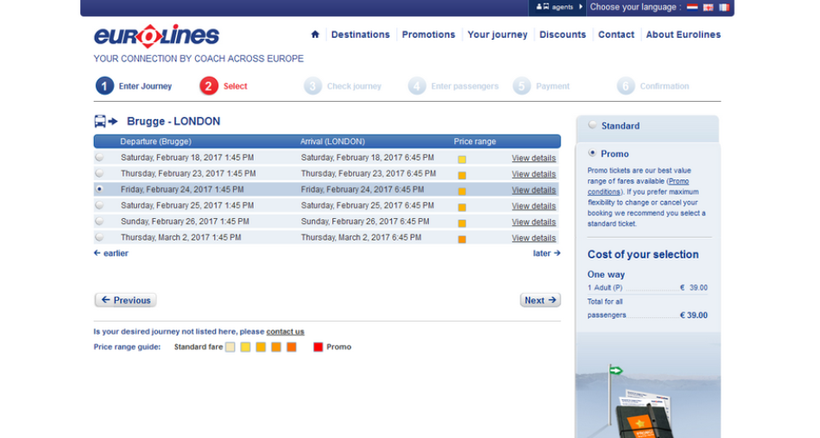Choose the Promo ticket radio
820x438 pixels.
click(592, 153)
